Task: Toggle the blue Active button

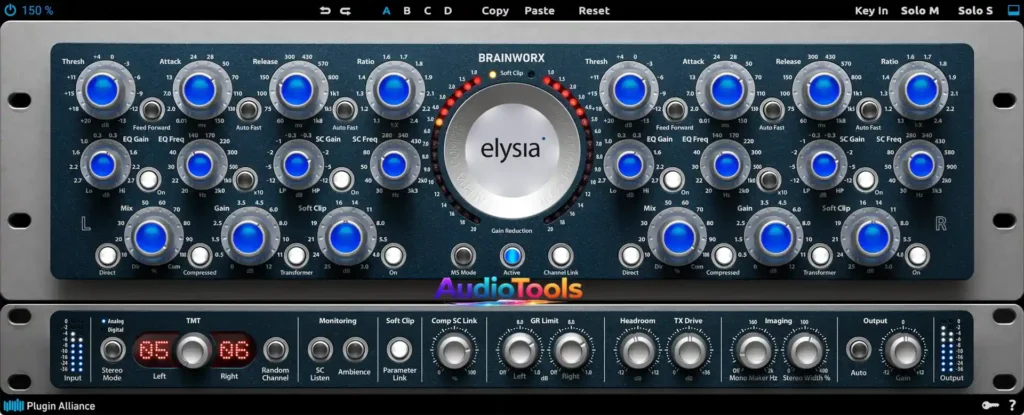Action: (x=512, y=256)
